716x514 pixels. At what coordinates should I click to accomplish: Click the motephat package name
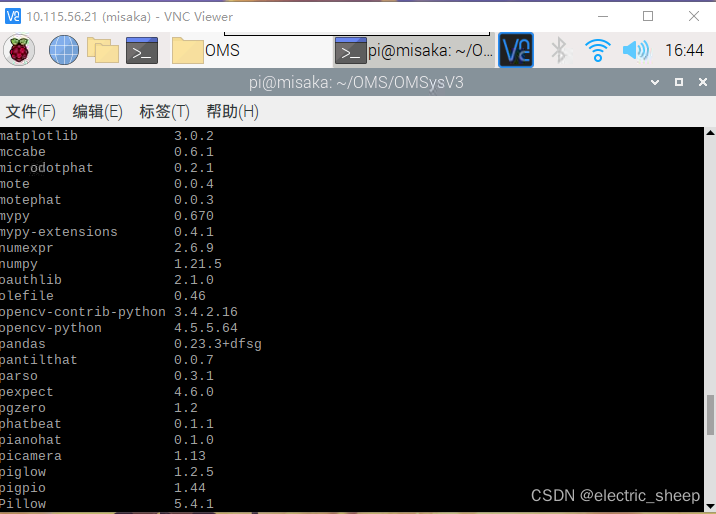coord(30,200)
